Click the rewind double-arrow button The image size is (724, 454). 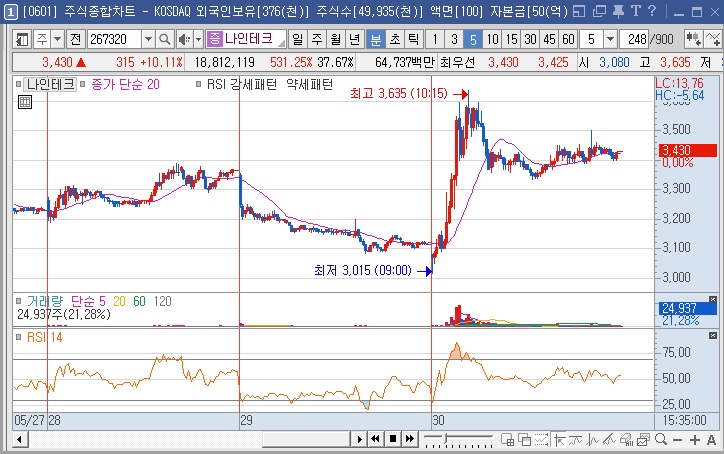pos(376,439)
